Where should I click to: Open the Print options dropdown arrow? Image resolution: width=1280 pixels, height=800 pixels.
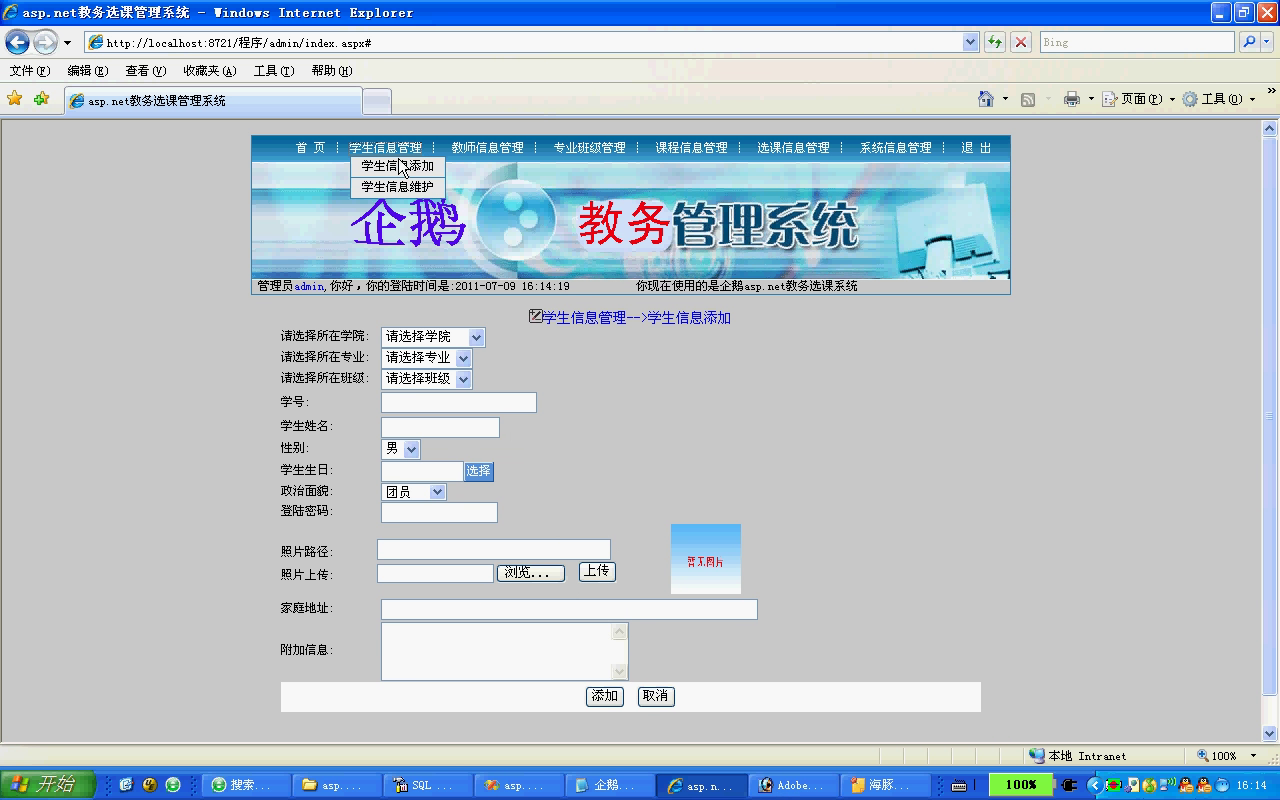tap(1091, 99)
